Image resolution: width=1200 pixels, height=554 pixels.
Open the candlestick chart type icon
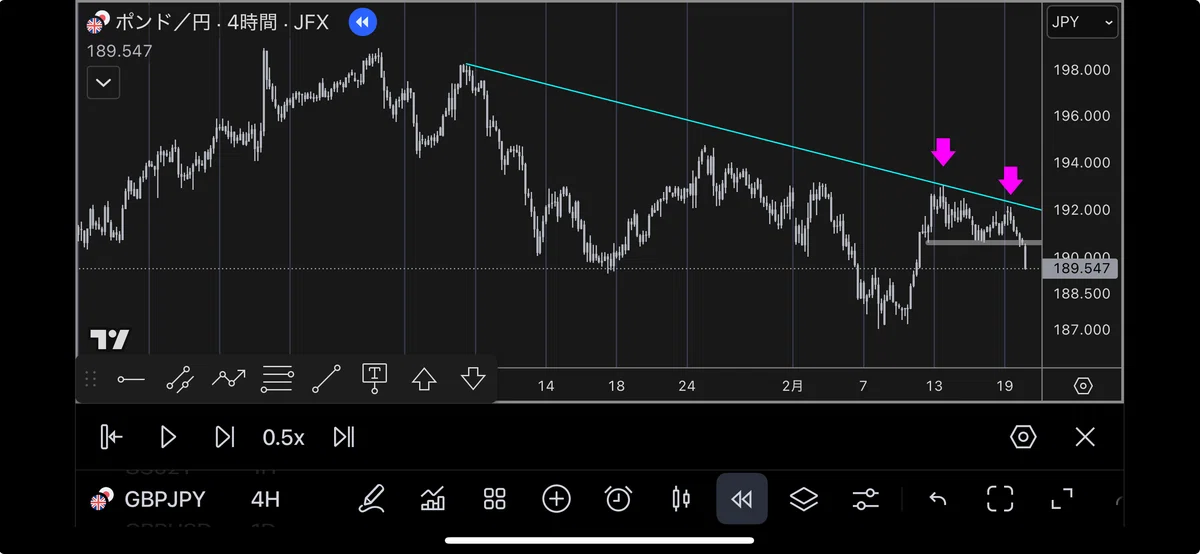click(x=680, y=498)
